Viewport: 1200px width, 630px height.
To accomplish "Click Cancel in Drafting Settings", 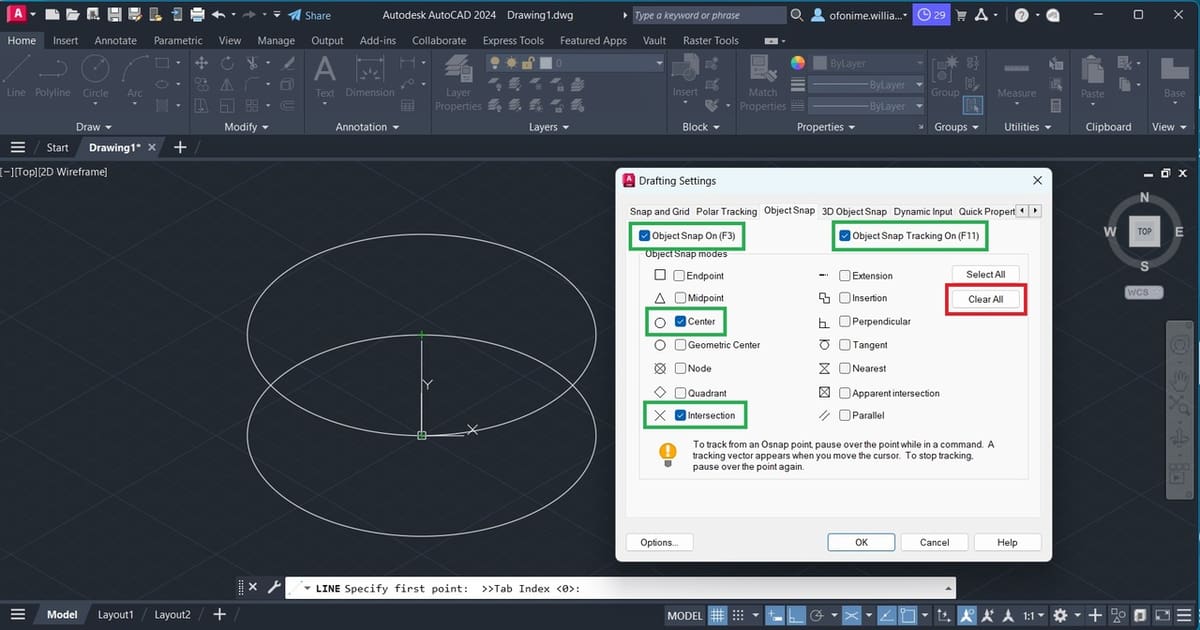I will pos(934,542).
